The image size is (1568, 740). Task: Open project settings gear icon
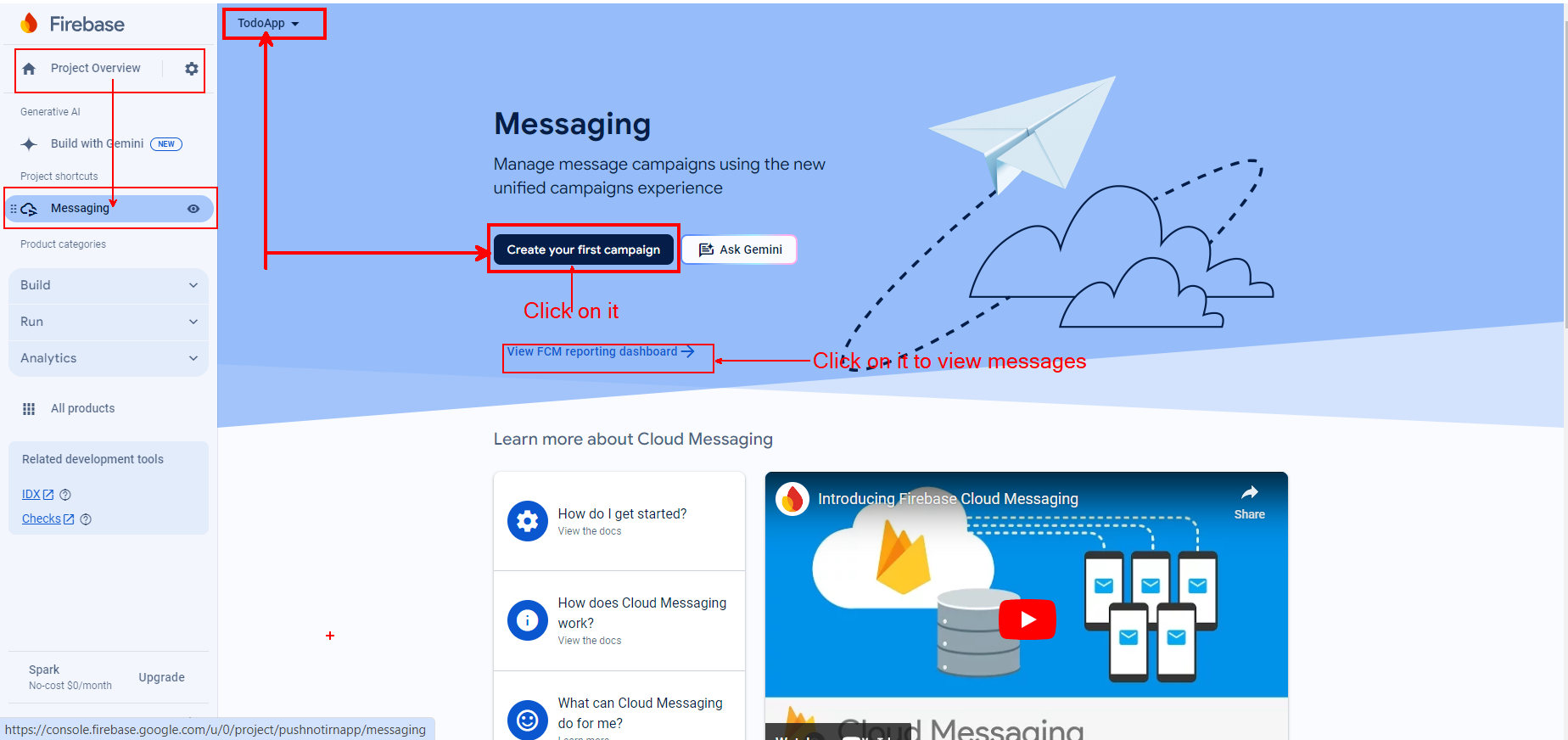[x=192, y=69]
